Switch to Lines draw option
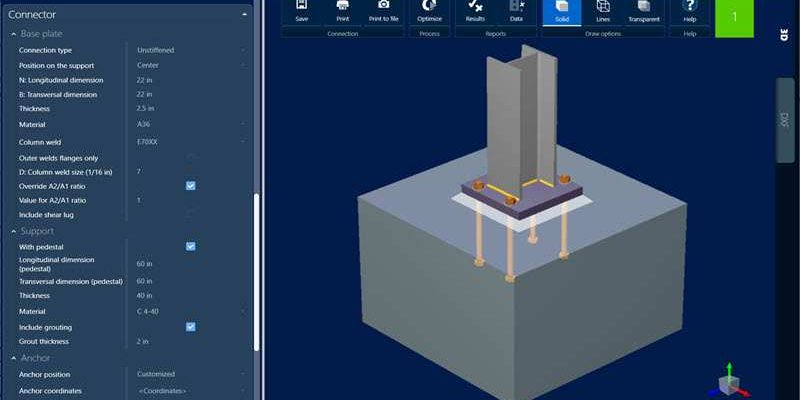Image resolution: width=800 pixels, height=400 pixels. point(603,8)
